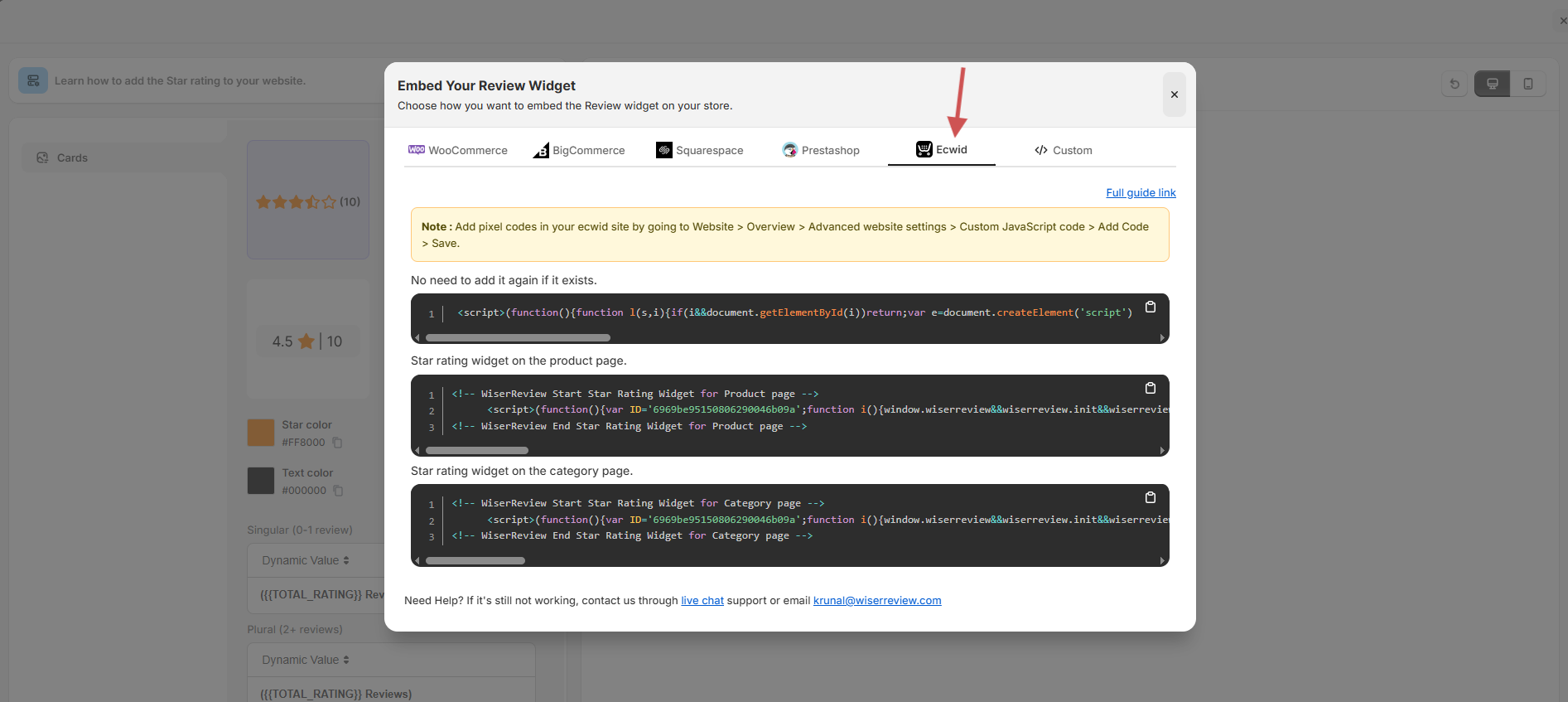Copy the category page widget code
This screenshot has height=702, width=1568.
point(1150,498)
